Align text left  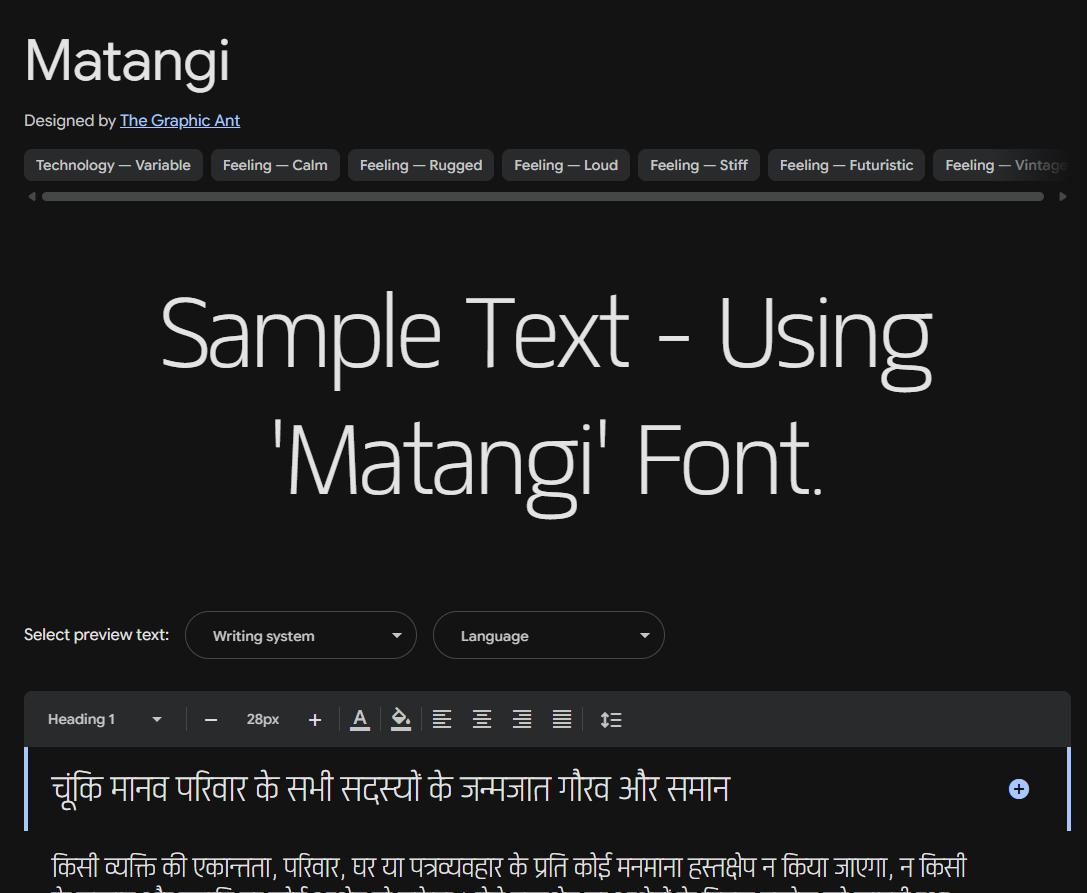pos(442,720)
